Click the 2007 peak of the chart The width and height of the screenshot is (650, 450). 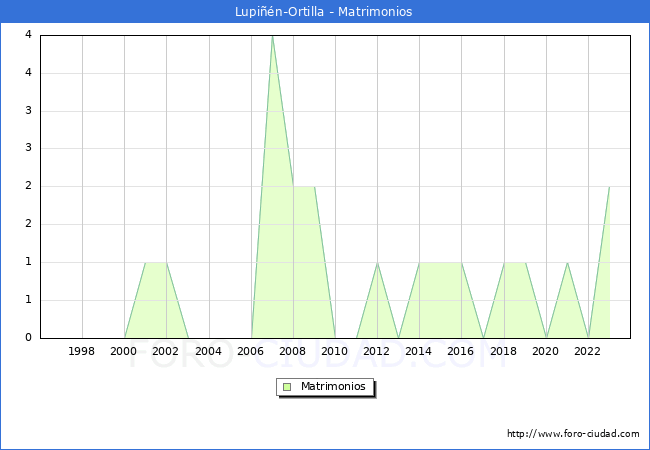tap(272, 36)
